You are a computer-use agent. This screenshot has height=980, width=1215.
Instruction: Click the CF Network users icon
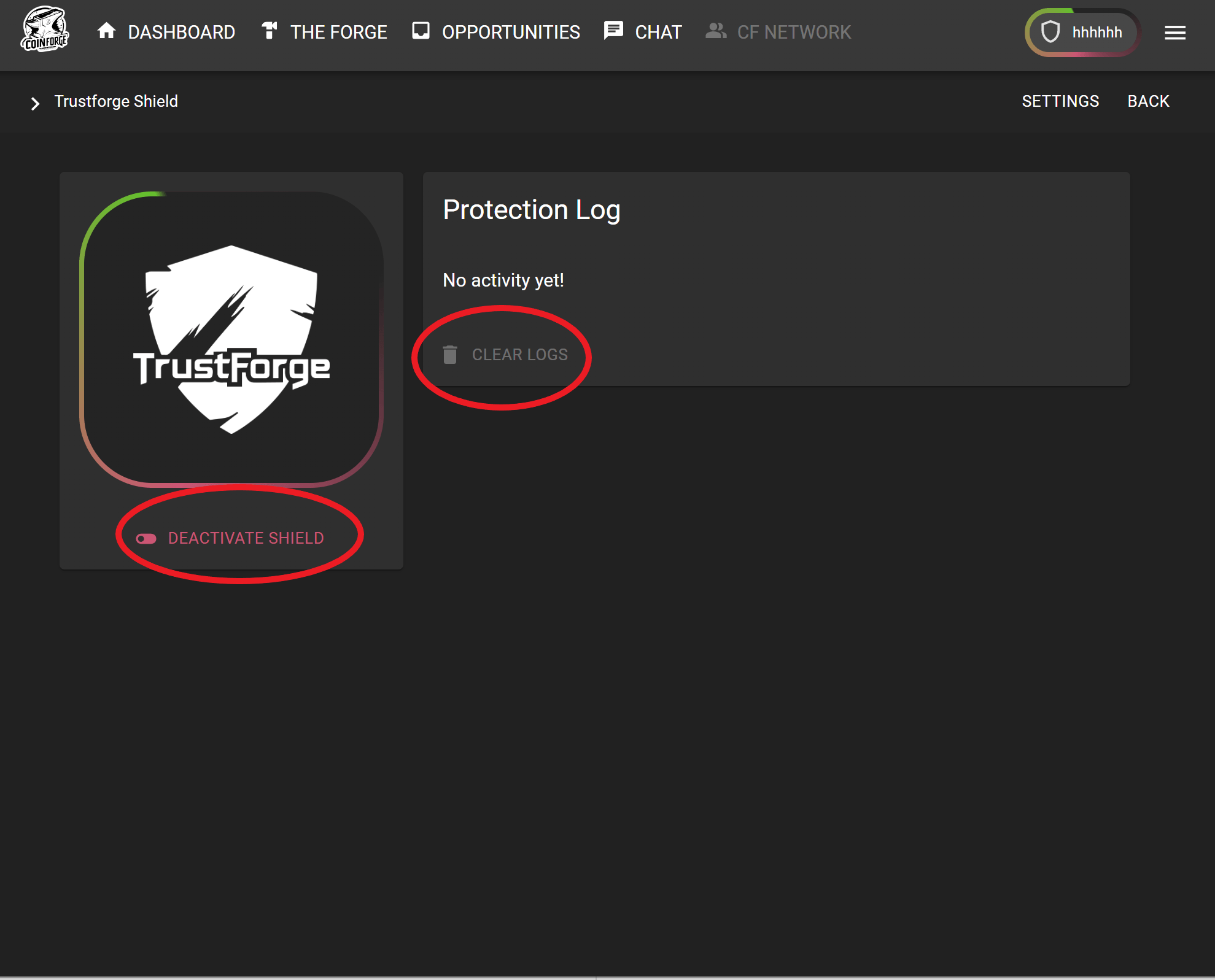716,31
